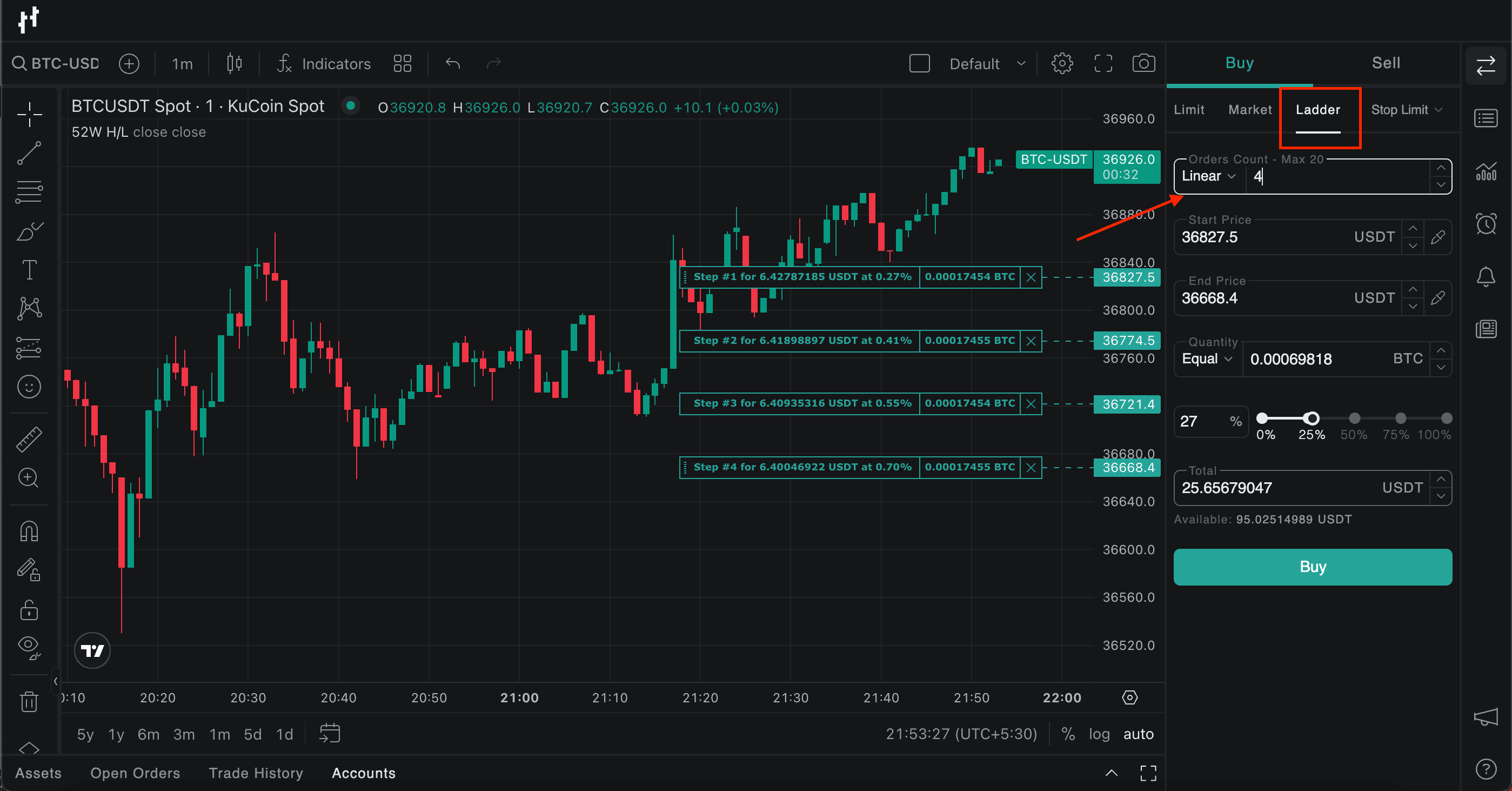Image resolution: width=1512 pixels, height=791 pixels.
Task: Toggle auto scale mode
Action: pyautogui.click(x=1138, y=734)
